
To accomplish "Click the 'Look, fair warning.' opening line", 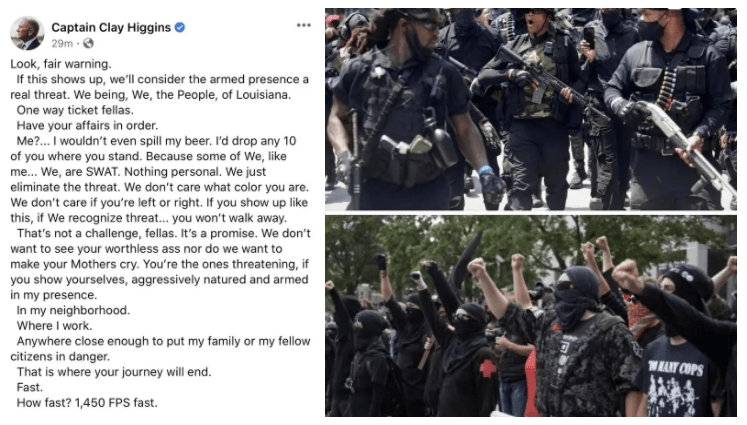I will pyautogui.click(x=61, y=64).
